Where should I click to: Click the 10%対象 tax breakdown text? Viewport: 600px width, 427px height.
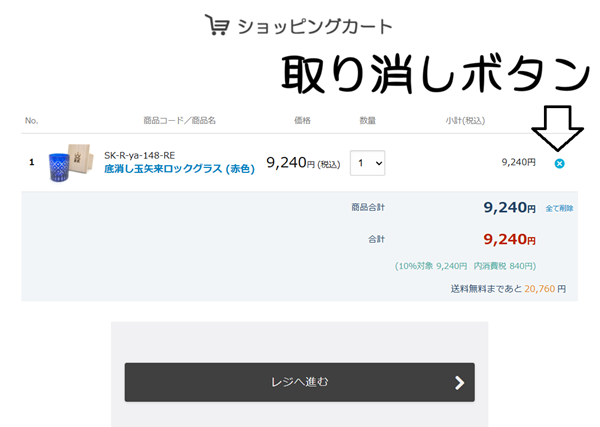(465, 266)
